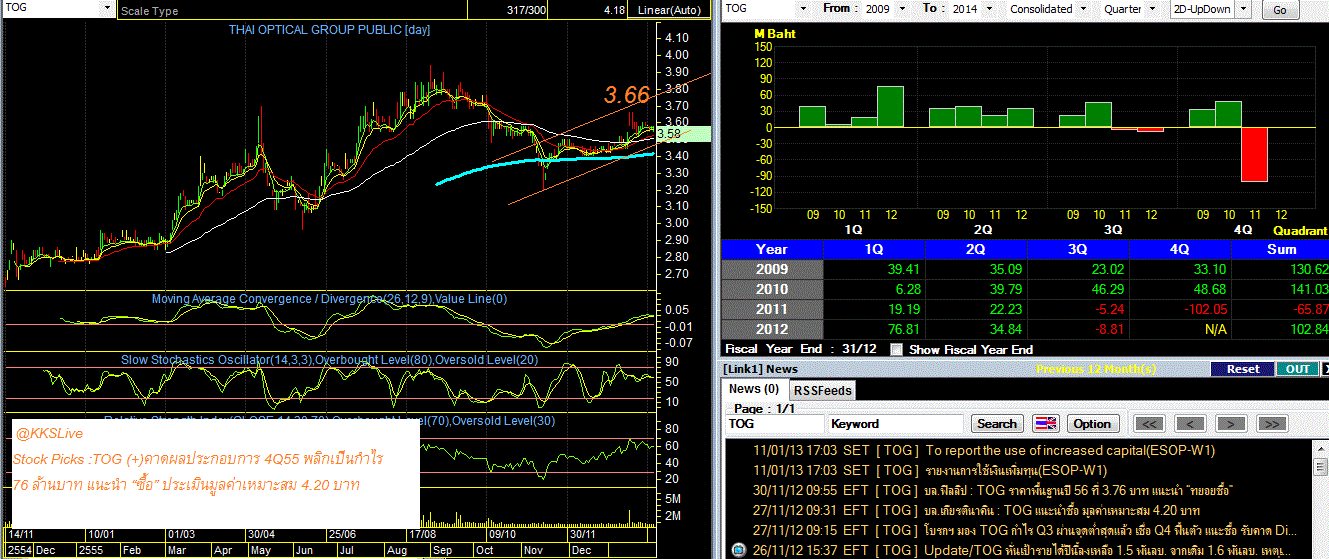
Task: Select the 2010 year row header
Action: (772, 290)
